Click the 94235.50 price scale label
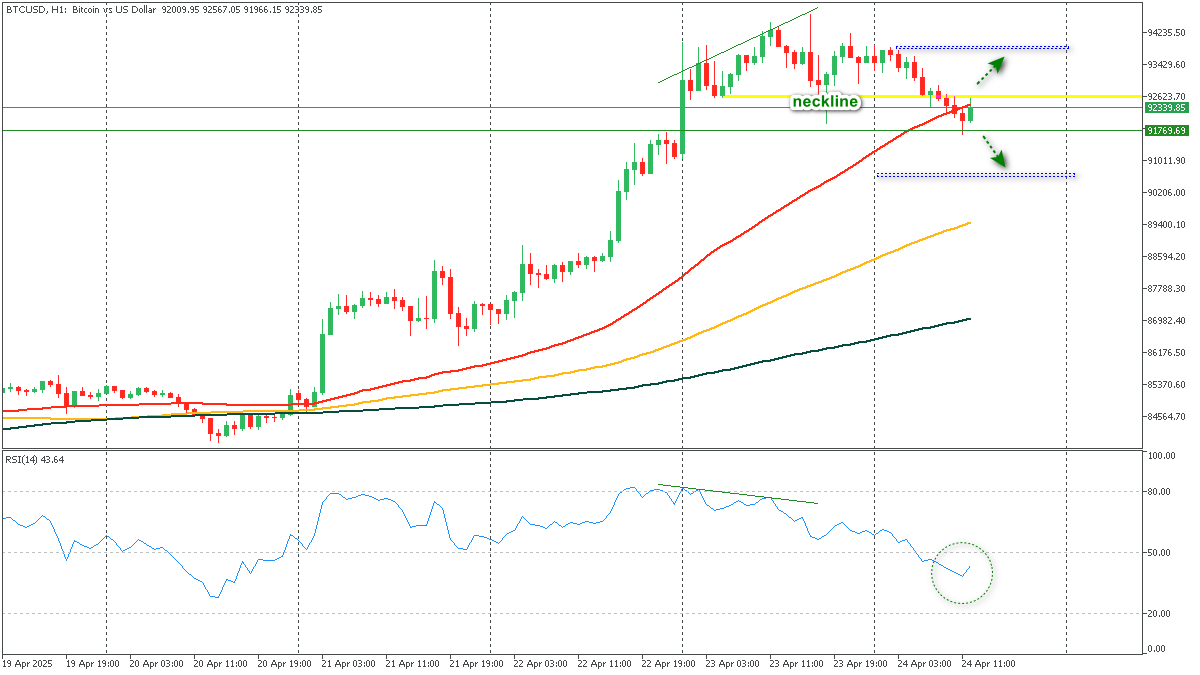Viewport: 1200px width, 675px height. tap(1167, 32)
